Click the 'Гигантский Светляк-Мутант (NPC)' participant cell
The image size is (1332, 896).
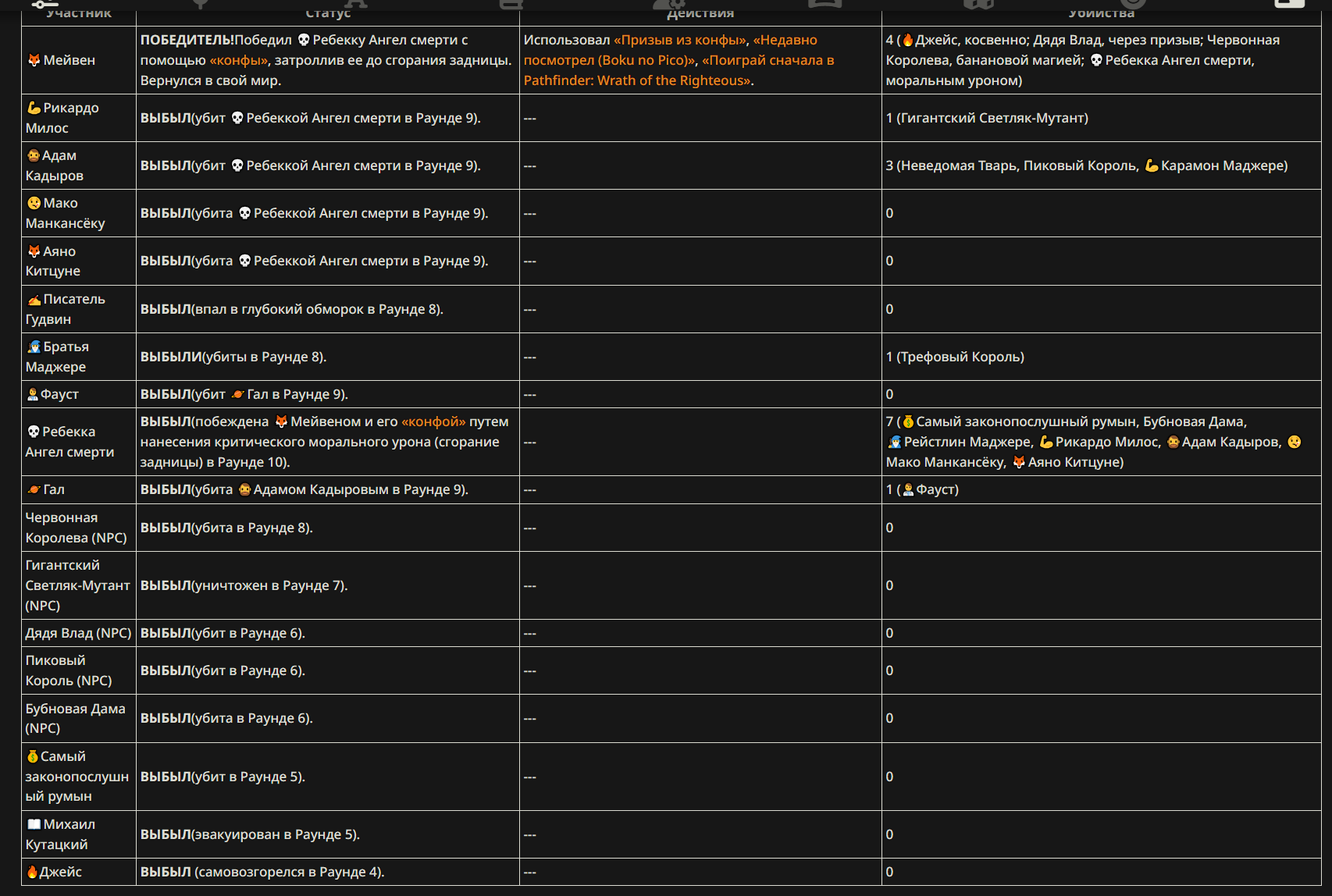coord(79,585)
